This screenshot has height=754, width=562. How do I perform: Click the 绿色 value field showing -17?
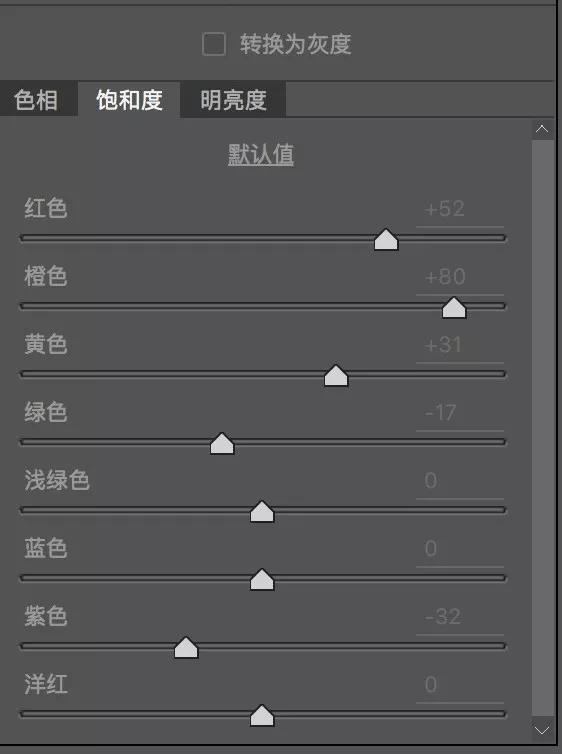pos(460,414)
